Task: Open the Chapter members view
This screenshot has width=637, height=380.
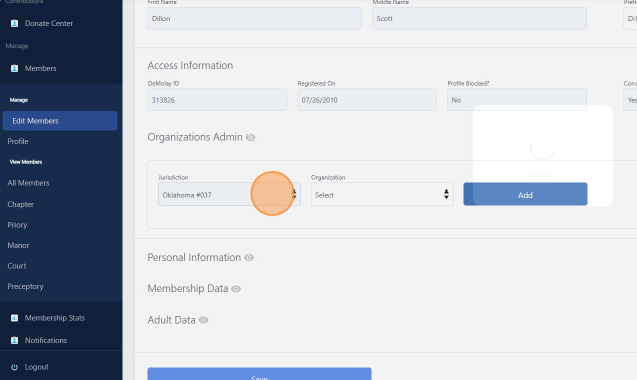Action: click(x=20, y=204)
